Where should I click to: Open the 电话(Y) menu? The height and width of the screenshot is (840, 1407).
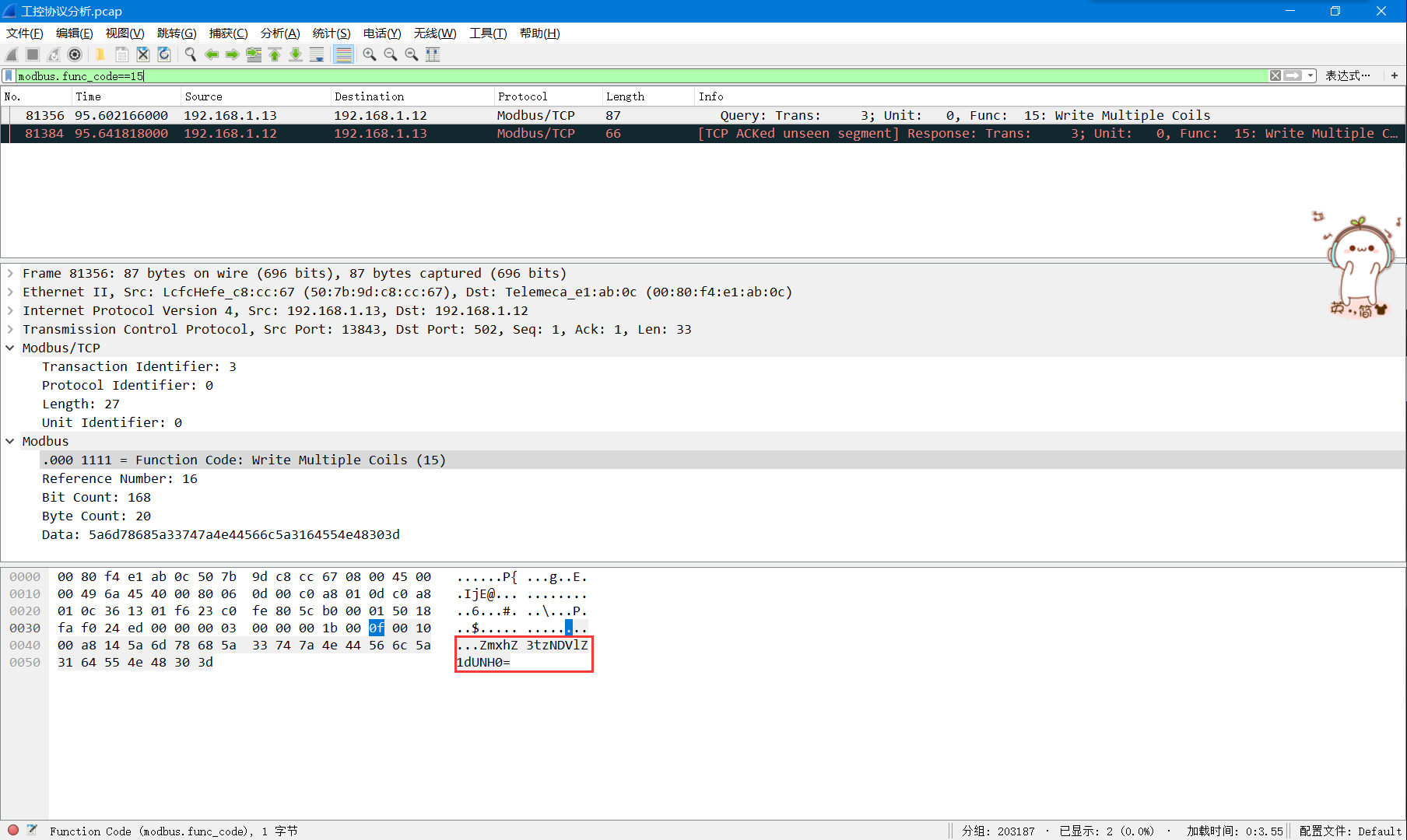point(382,33)
